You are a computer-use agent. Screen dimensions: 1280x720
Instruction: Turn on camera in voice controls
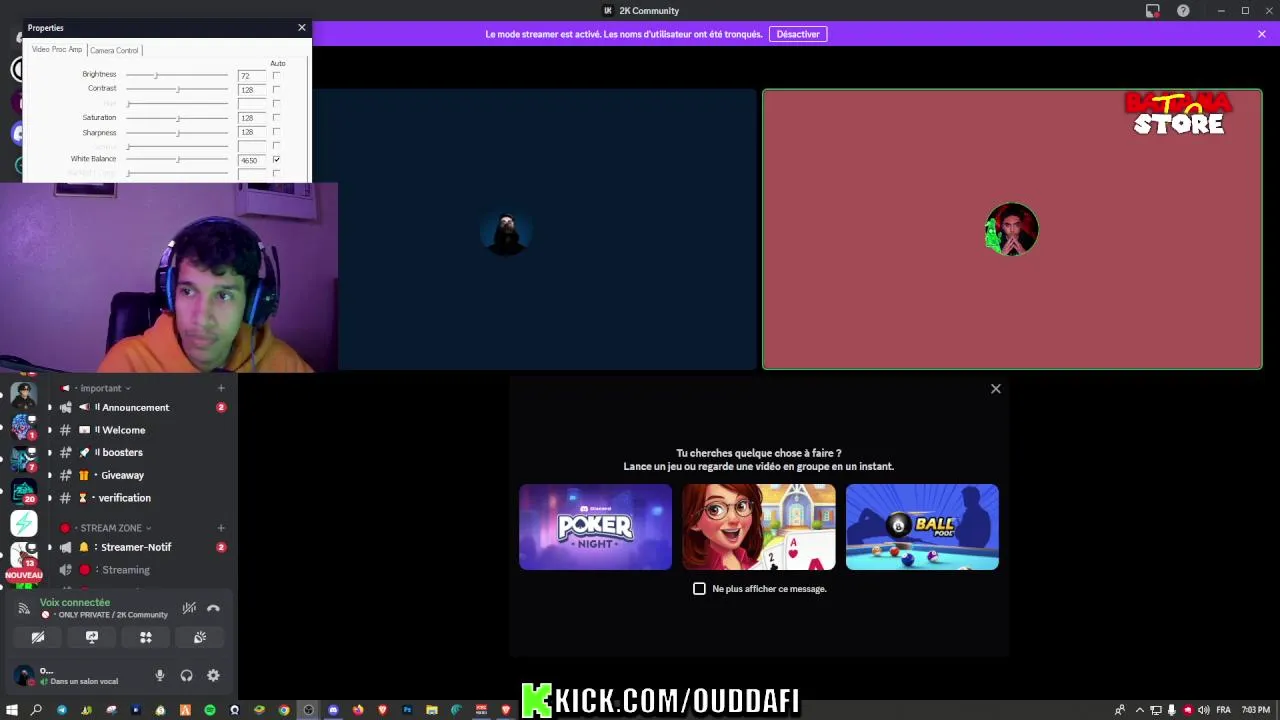click(x=38, y=637)
